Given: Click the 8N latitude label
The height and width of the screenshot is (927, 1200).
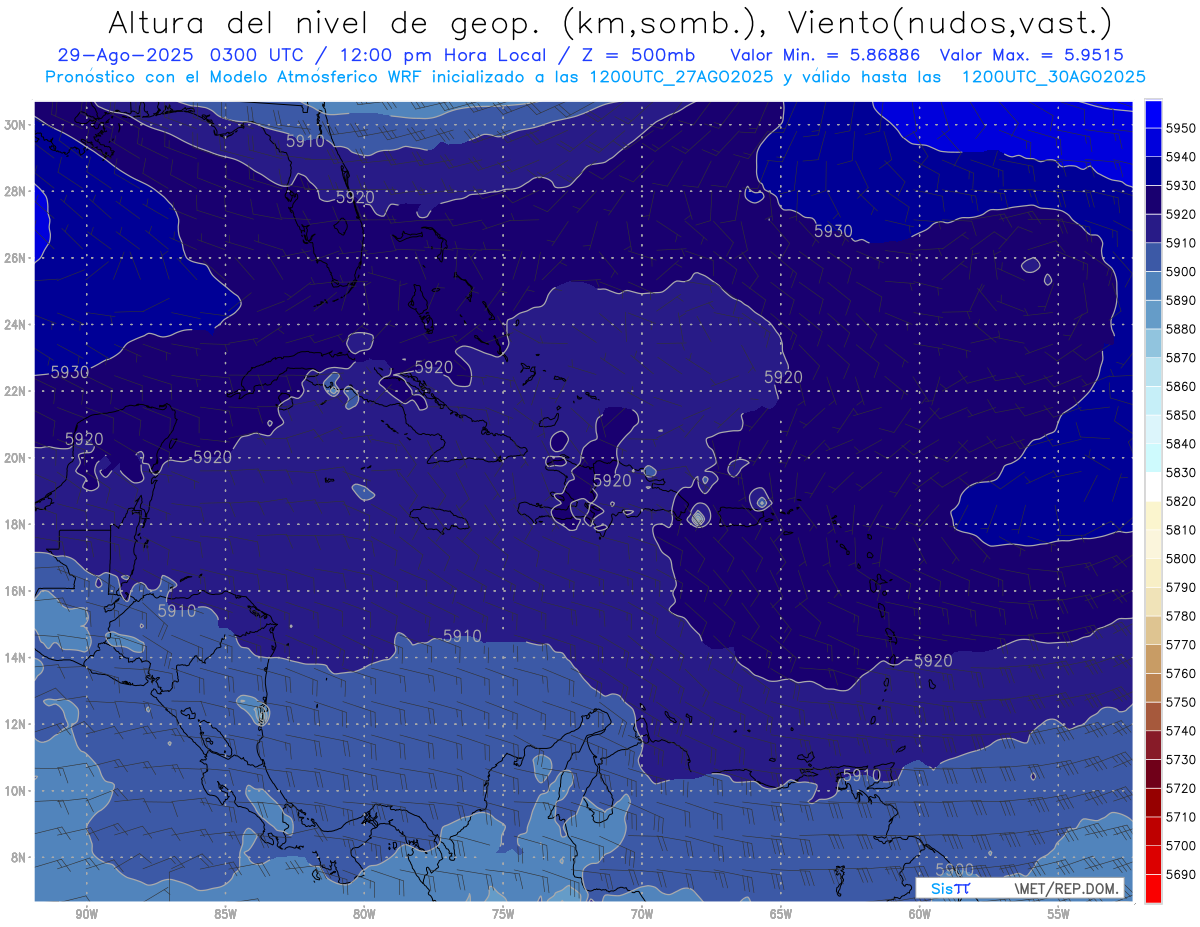Looking at the screenshot, I should coord(17,857).
